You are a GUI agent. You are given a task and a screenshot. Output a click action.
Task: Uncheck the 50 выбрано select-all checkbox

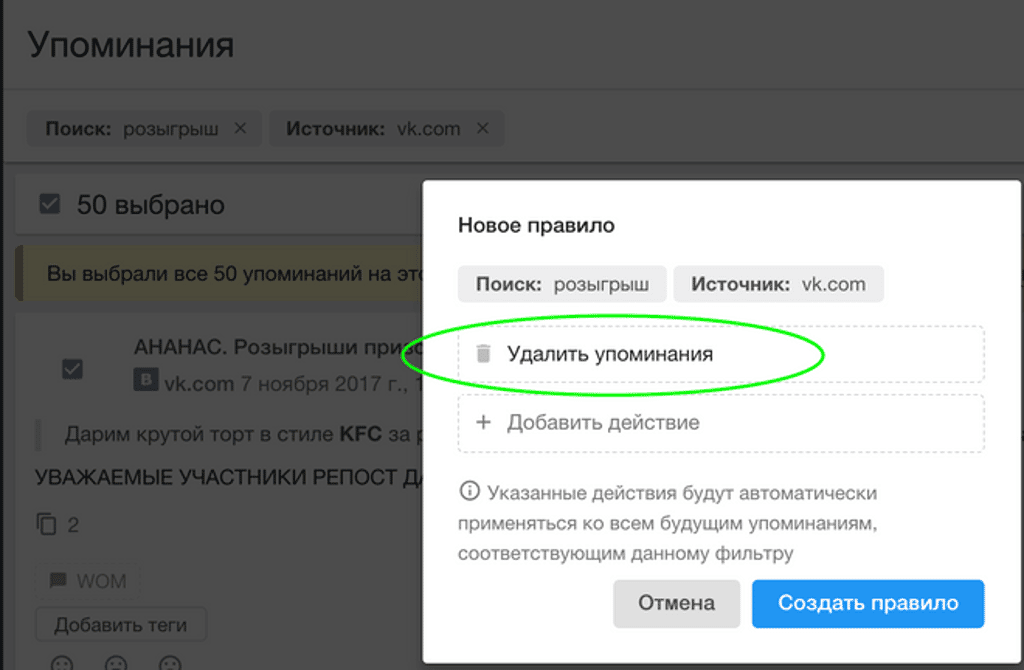coord(50,204)
